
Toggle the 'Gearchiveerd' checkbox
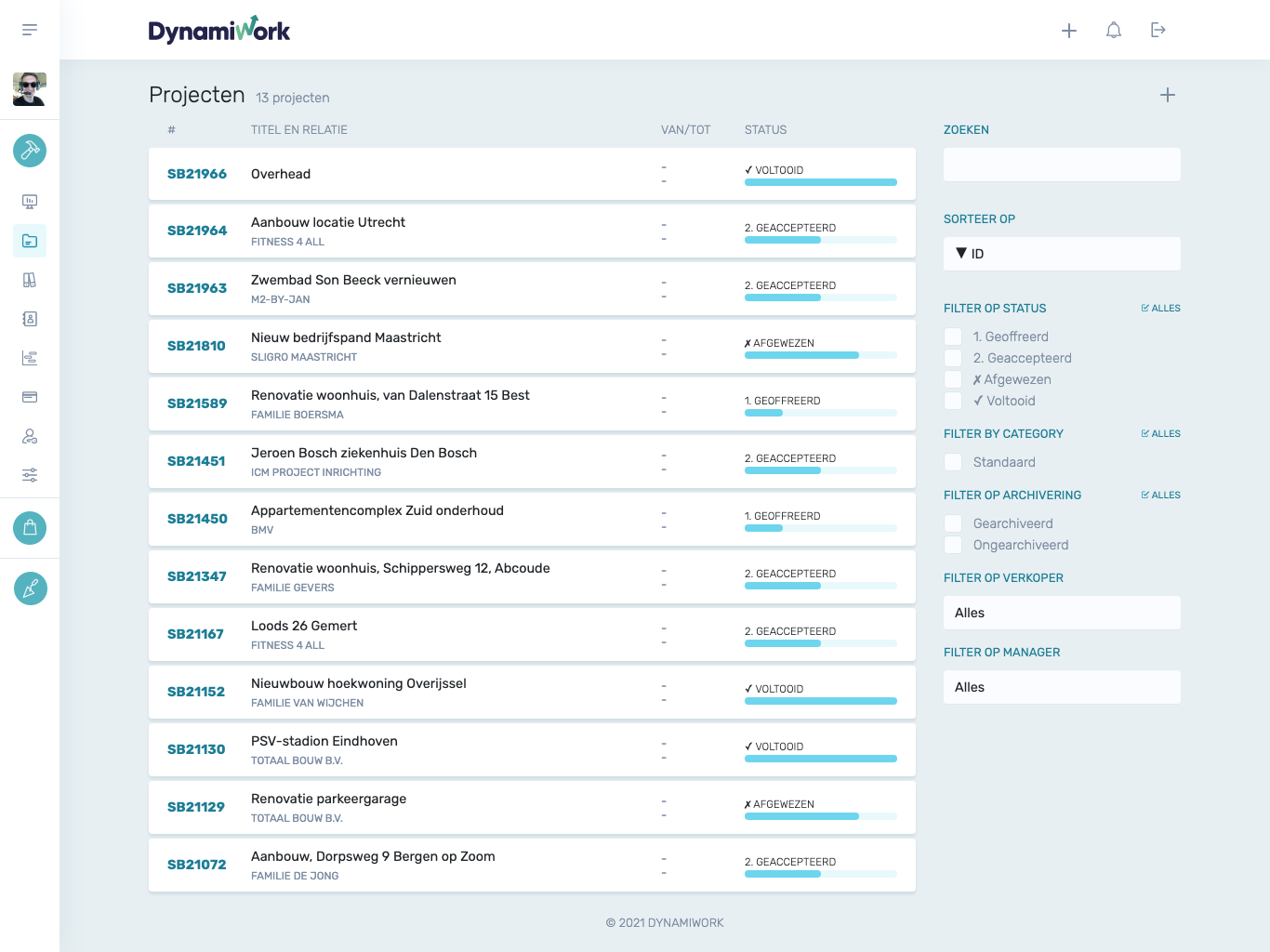[x=953, y=523]
